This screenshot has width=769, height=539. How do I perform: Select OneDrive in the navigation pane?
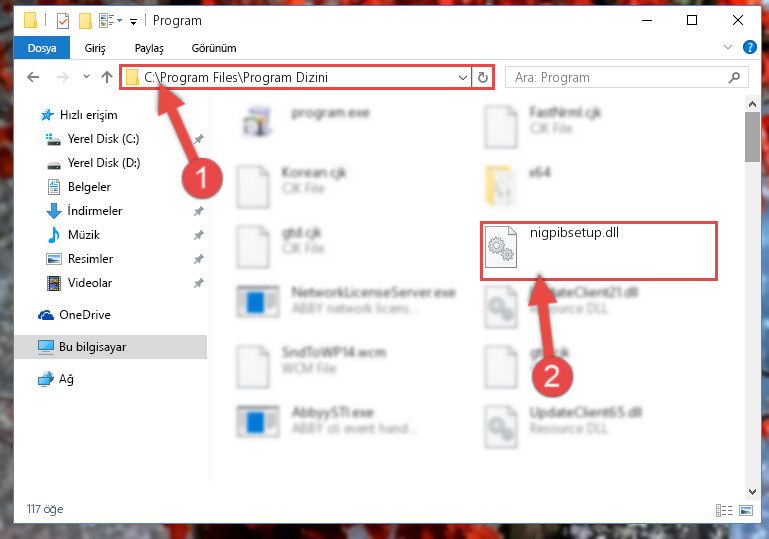[x=74, y=315]
